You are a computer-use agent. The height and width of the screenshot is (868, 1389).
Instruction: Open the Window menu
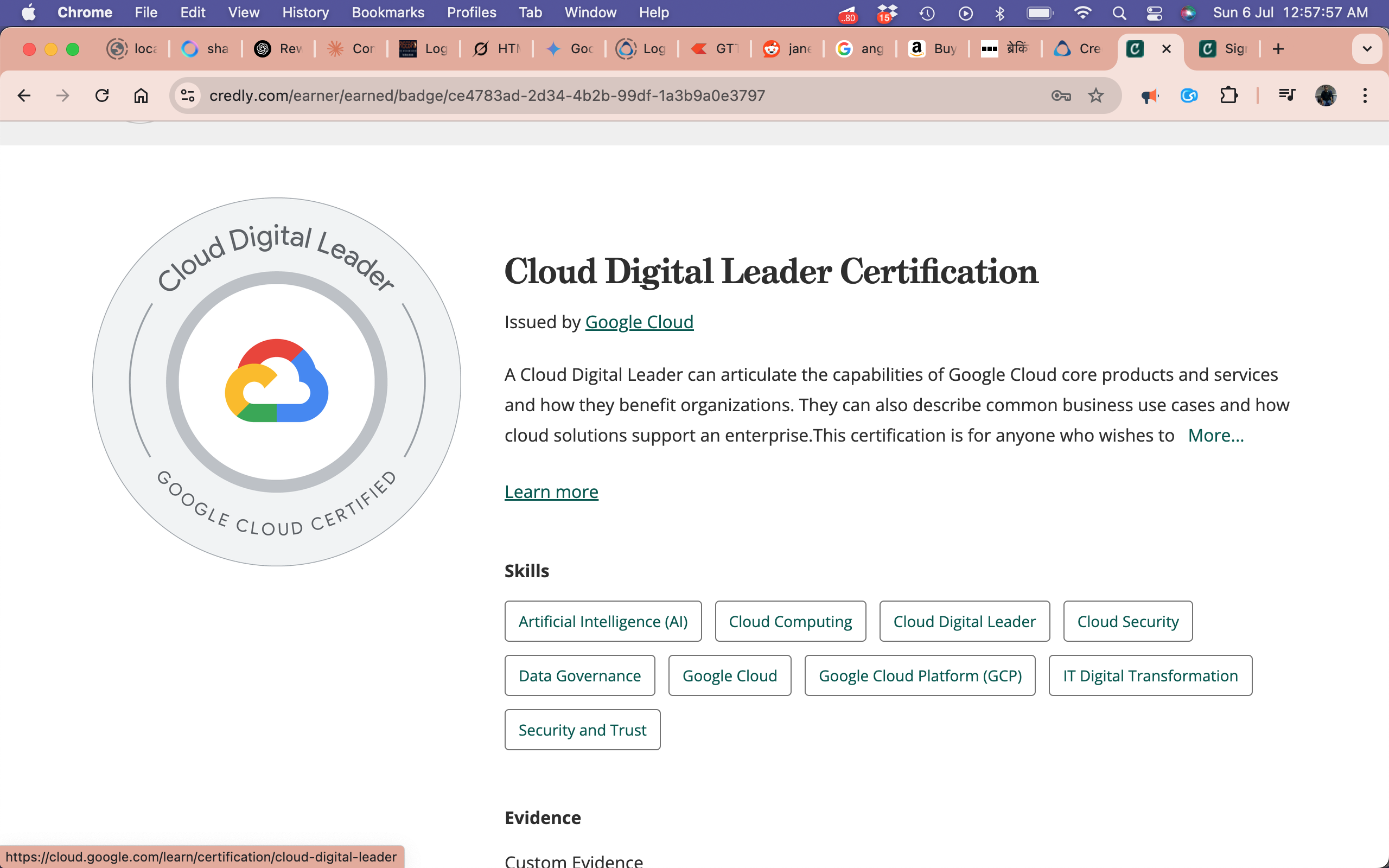(x=591, y=12)
